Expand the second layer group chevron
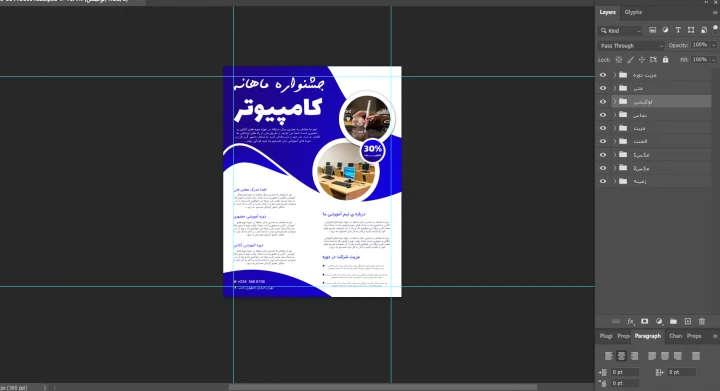The image size is (720, 391). [615, 88]
